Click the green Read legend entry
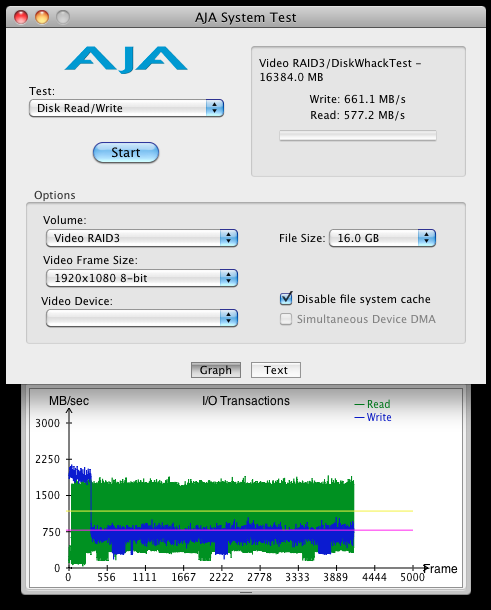This screenshot has height=610, width=491. (x=372, y=404)
